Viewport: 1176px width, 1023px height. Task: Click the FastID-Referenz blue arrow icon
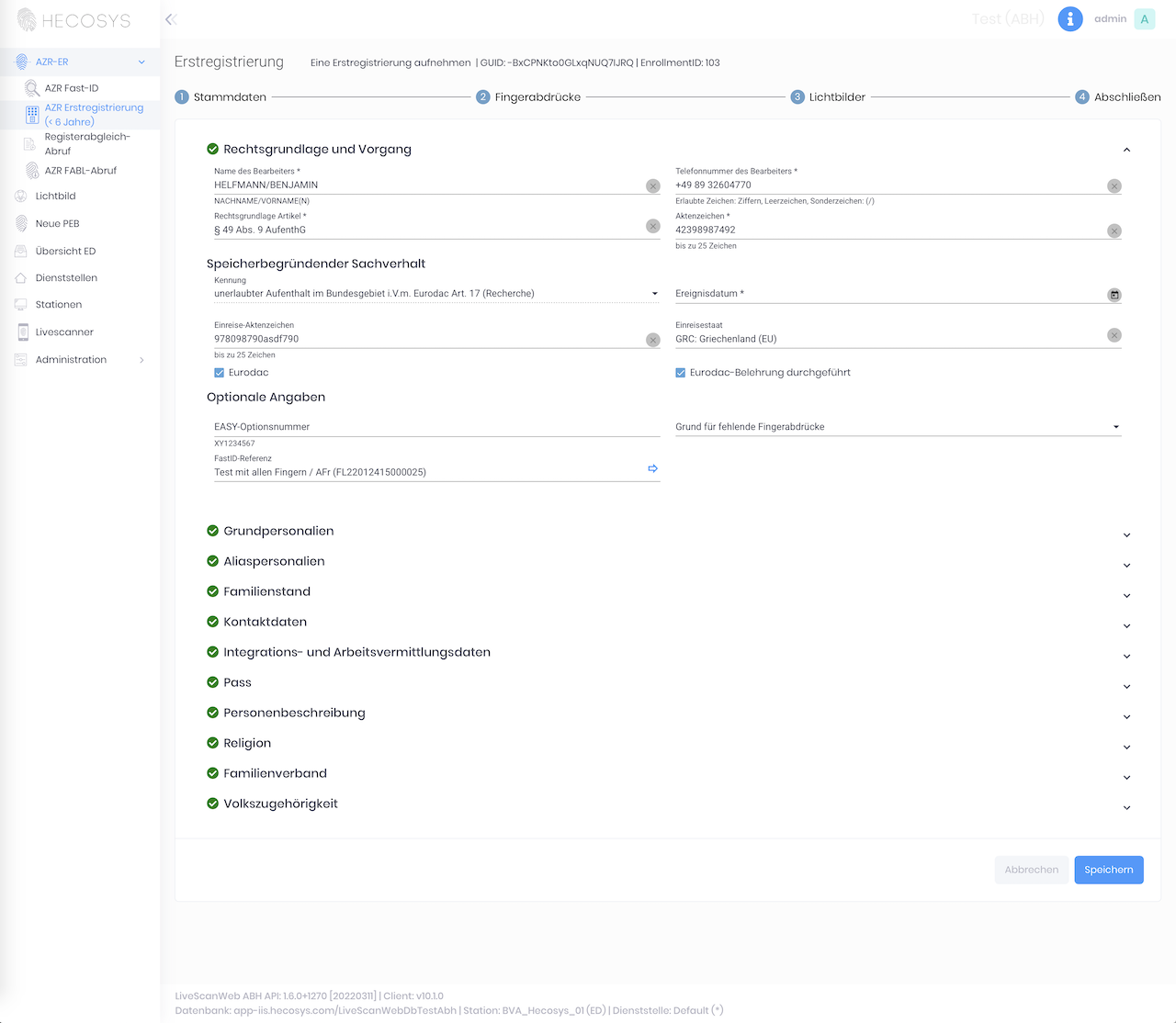tap(652, 469)
